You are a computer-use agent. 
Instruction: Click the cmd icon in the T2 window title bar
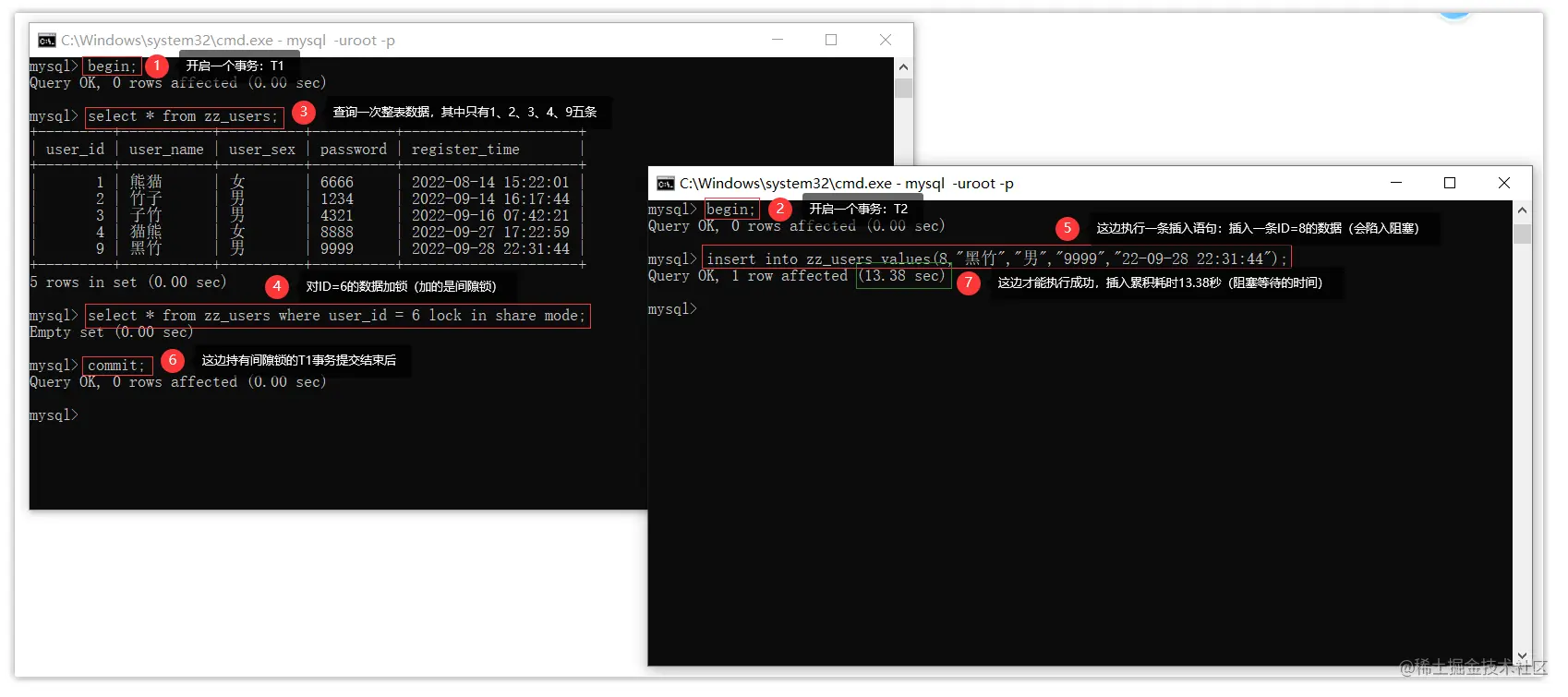(x=665, y=184)
